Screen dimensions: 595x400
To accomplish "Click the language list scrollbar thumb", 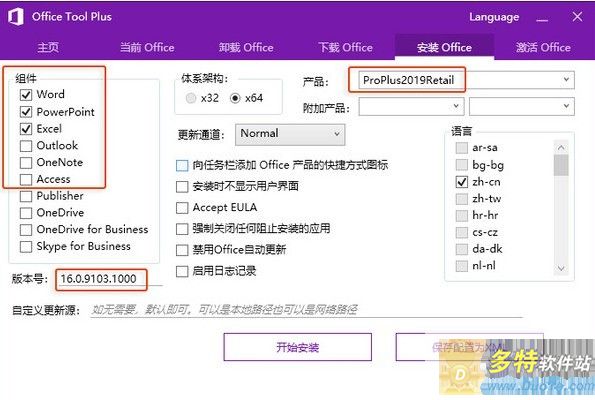I will pyautogui.click(x=561, y=165).
